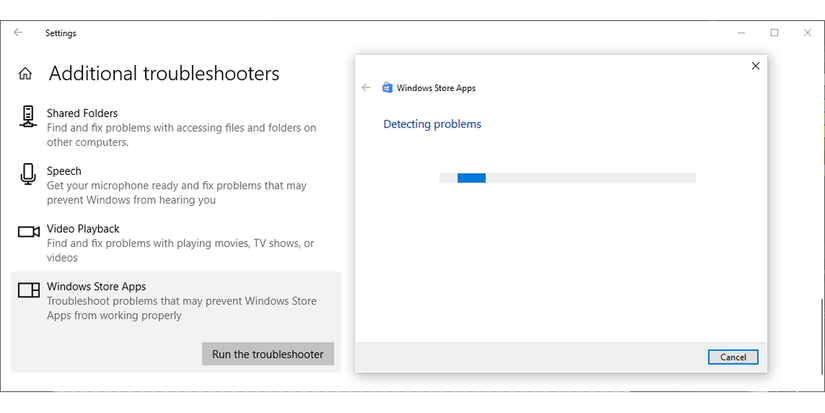The height and width of the screenshot is (413, 825).
Task: Select the Shared Folders troubleshooter title
Action: click(82, 113)
